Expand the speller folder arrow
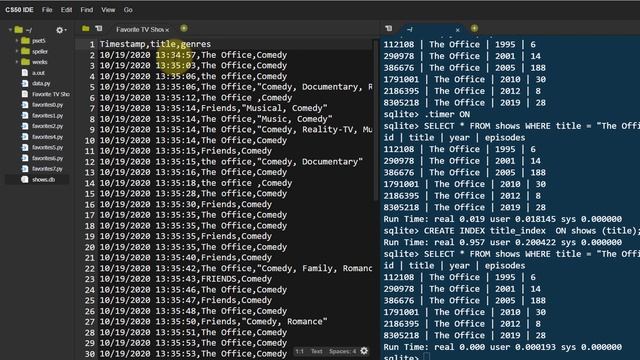Viewport: 640px width, 360px height. pyautogui.click(x=17, y=51)
